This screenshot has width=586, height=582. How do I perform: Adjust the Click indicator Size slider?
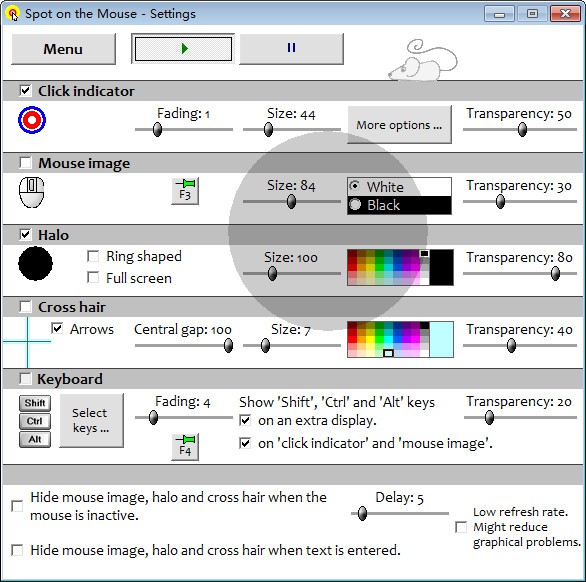tap(292, 130)
